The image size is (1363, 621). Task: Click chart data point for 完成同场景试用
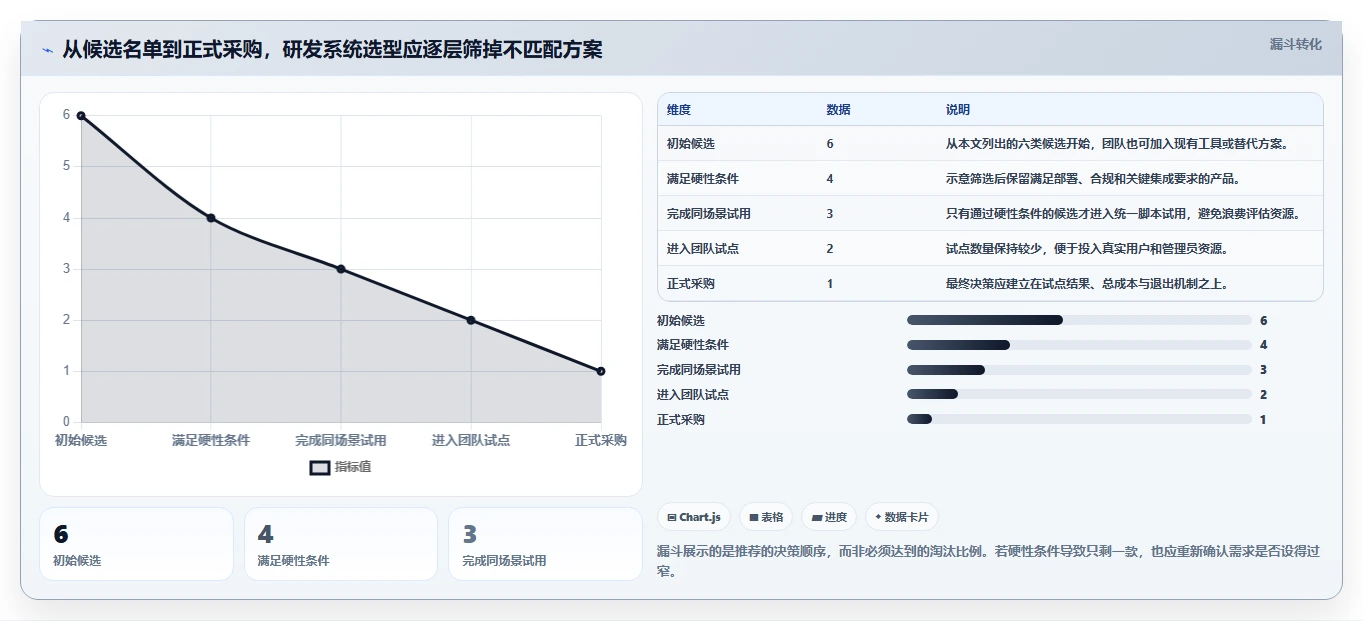[x=341, y=269]
